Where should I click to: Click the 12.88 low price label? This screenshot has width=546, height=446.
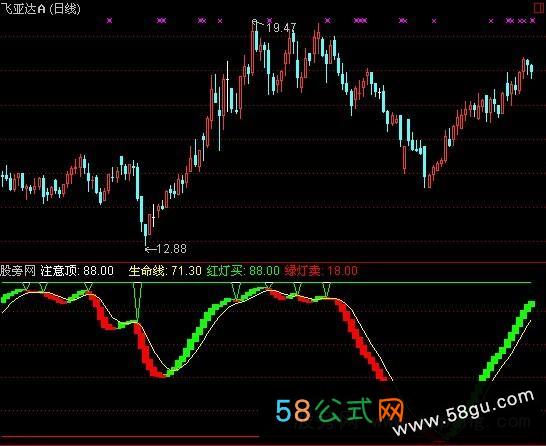coord(171,249)
